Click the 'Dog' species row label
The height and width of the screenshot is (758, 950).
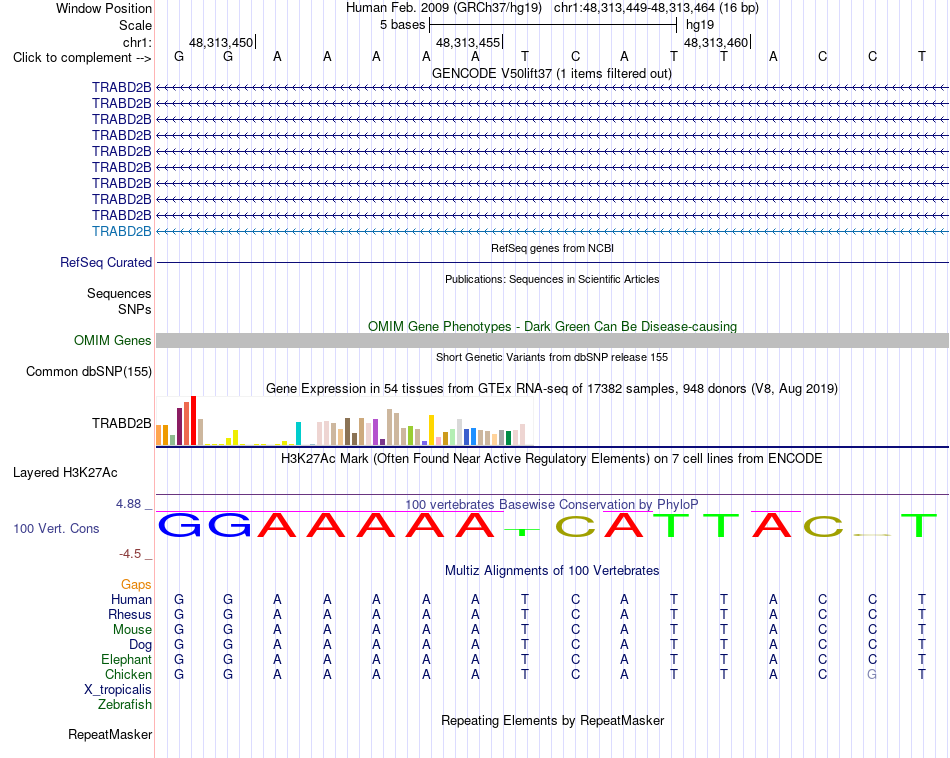coord(140,645)
